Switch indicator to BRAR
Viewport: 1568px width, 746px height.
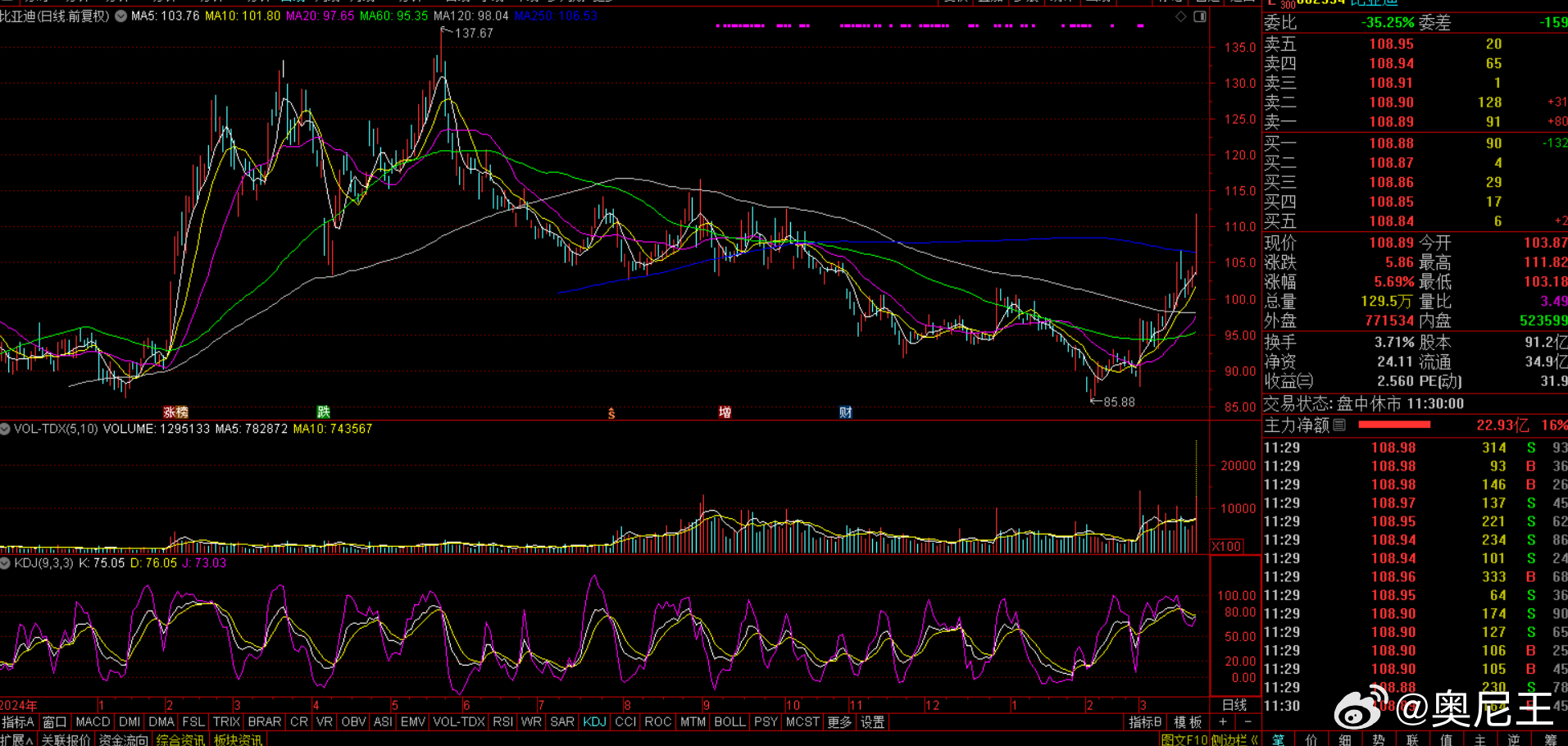tap(265, 722)
